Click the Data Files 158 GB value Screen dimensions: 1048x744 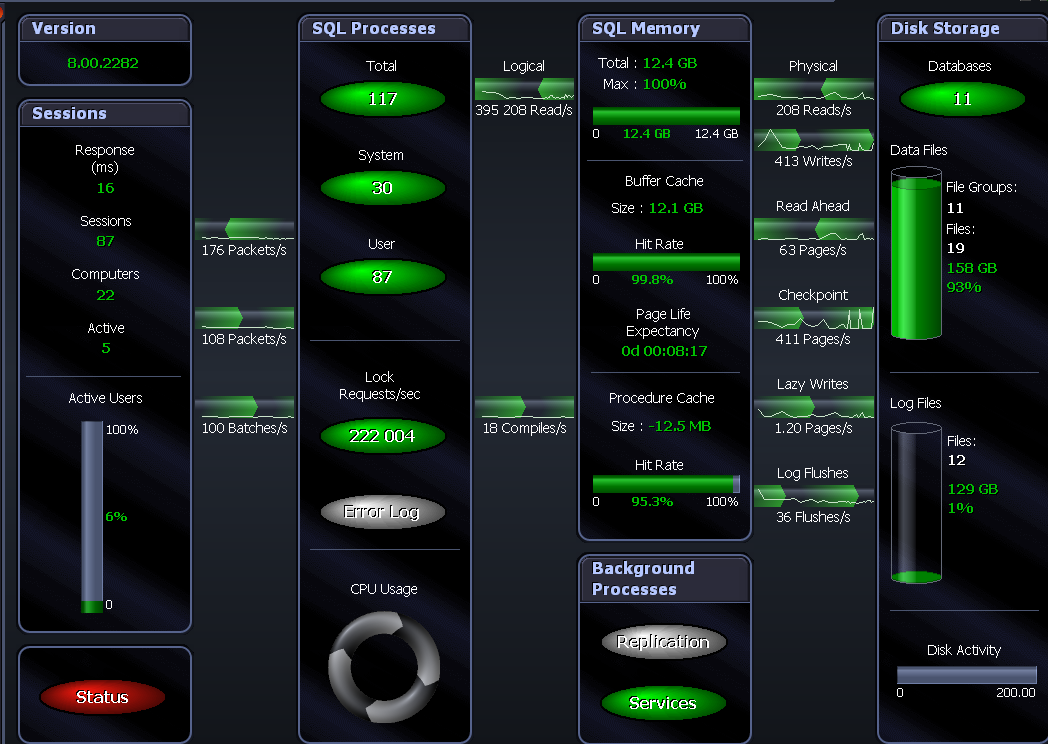(x=972, y=268)
